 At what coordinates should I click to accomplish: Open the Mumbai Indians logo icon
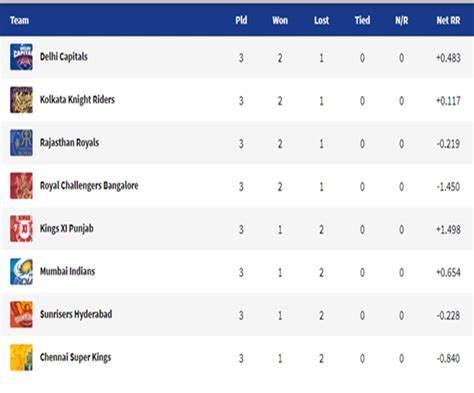(21, 272)
